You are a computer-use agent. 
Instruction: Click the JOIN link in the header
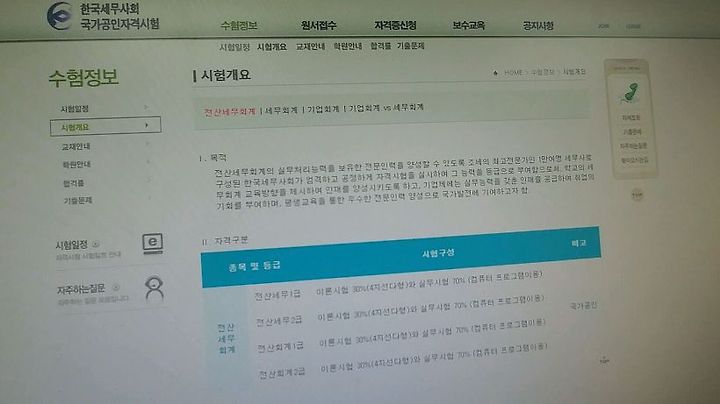(603, 26)
